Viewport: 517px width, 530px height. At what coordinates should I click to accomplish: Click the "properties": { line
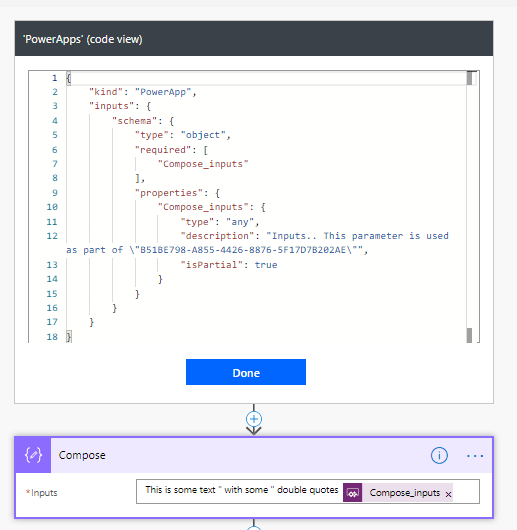pos(177,193)
